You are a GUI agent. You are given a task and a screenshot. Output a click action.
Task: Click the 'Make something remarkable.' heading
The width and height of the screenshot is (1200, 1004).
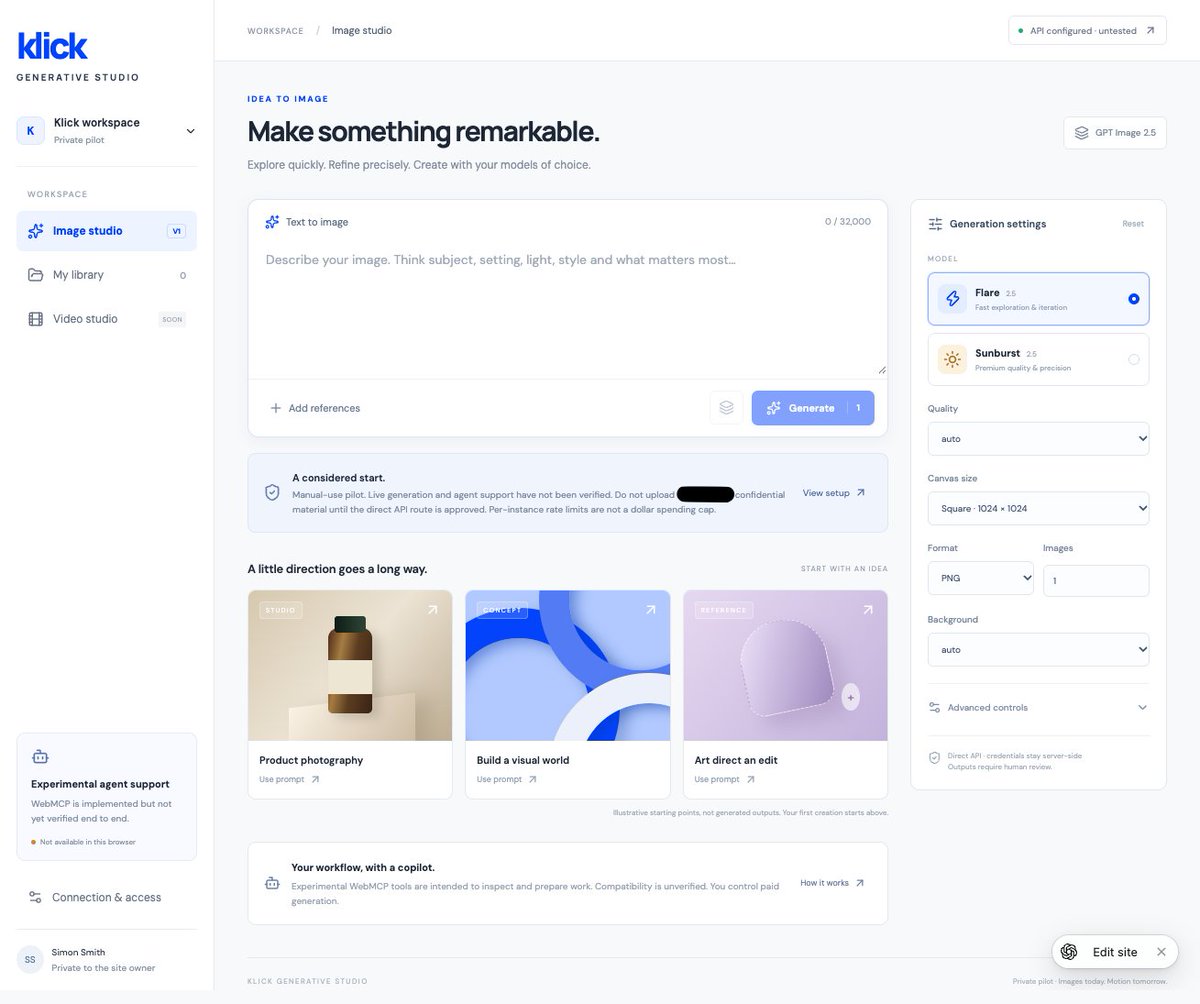423,132
